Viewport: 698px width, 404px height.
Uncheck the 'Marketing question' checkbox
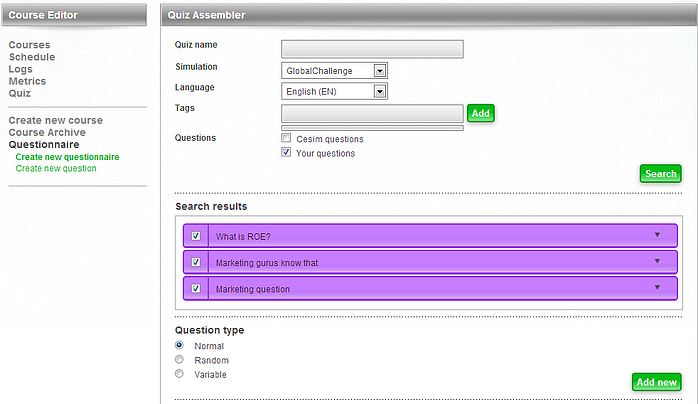pyautogui.click(x=196, y=289)
